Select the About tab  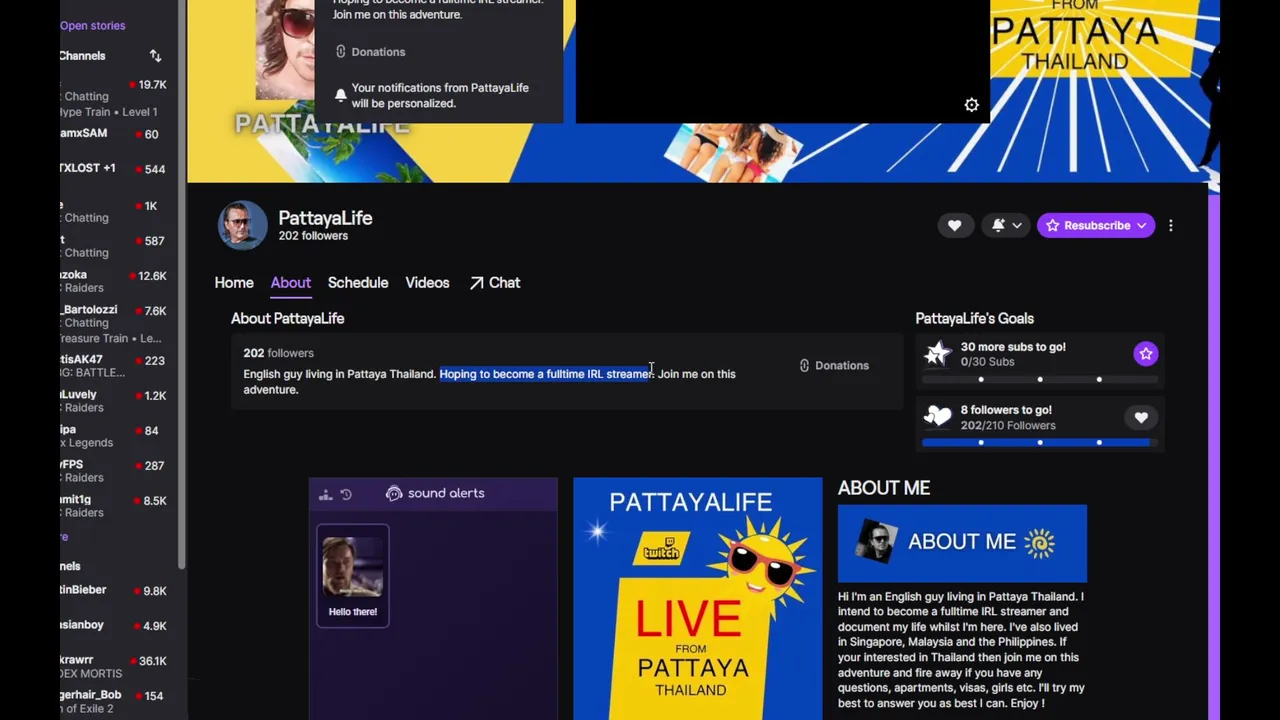(291, 283)
